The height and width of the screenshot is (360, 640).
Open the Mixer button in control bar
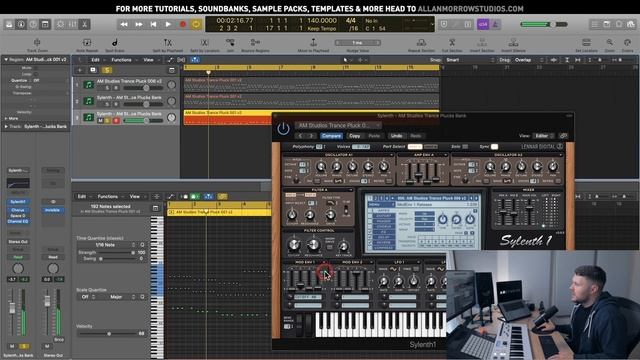tap(72, 24)
